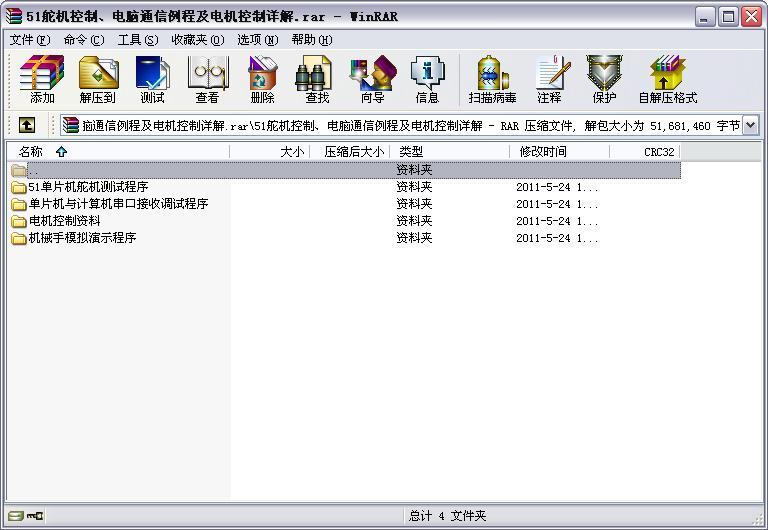
Task: Open the 查看 (View) toolbar icon
Action: point(208,80)
